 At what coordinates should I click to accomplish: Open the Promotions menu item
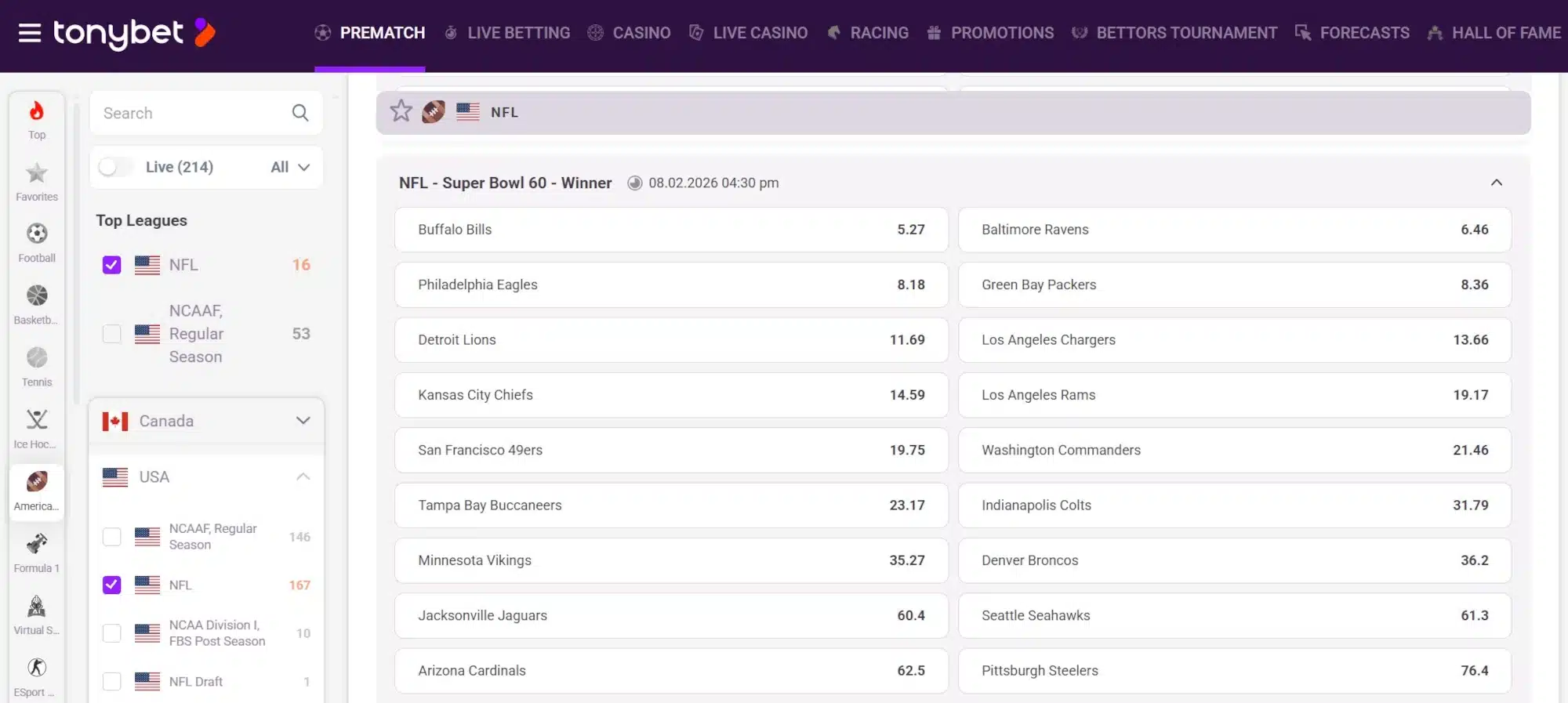pos(991,33)
